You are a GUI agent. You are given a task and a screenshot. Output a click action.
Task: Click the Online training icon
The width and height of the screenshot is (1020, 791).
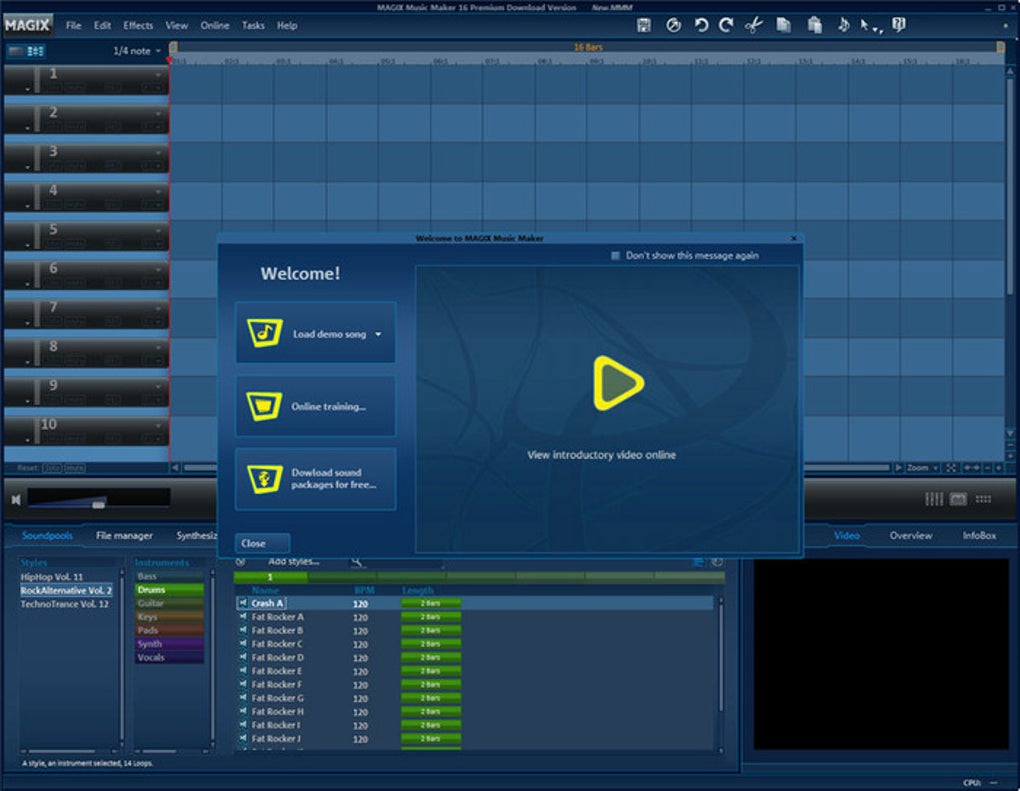[x=264, y=406]
